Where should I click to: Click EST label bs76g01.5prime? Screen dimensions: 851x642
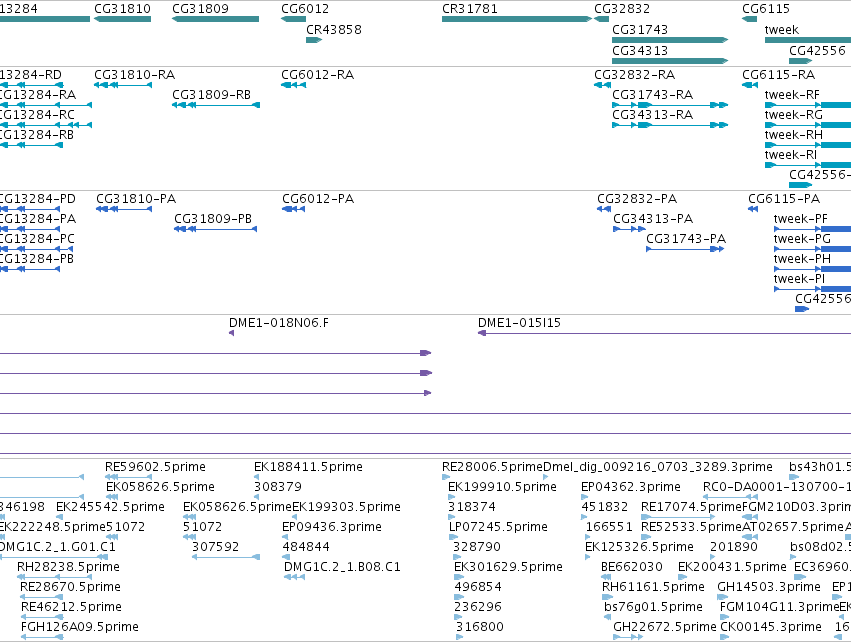(x=653, y=607)
